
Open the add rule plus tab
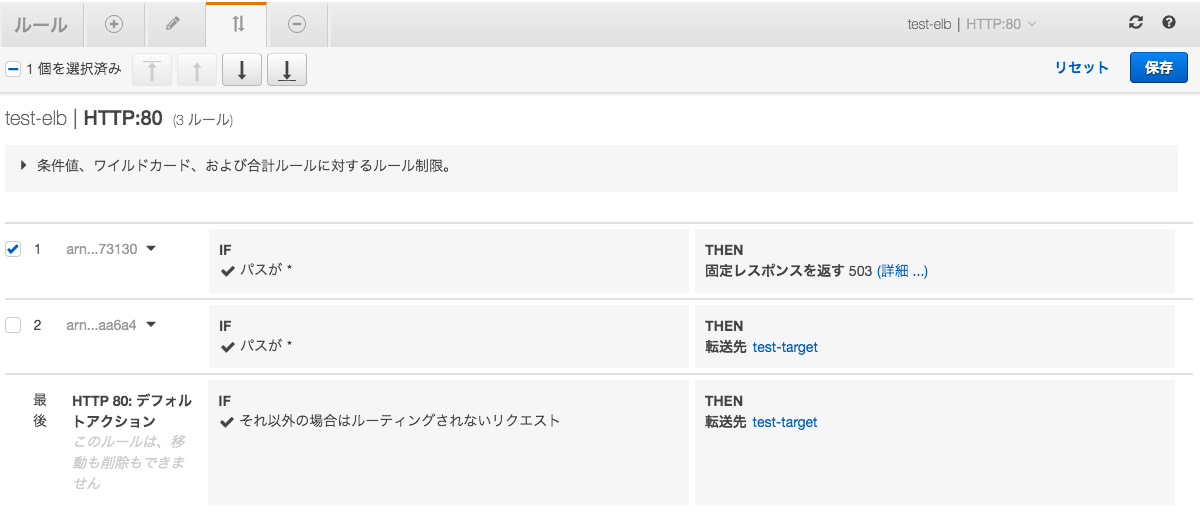click(114, 24)
